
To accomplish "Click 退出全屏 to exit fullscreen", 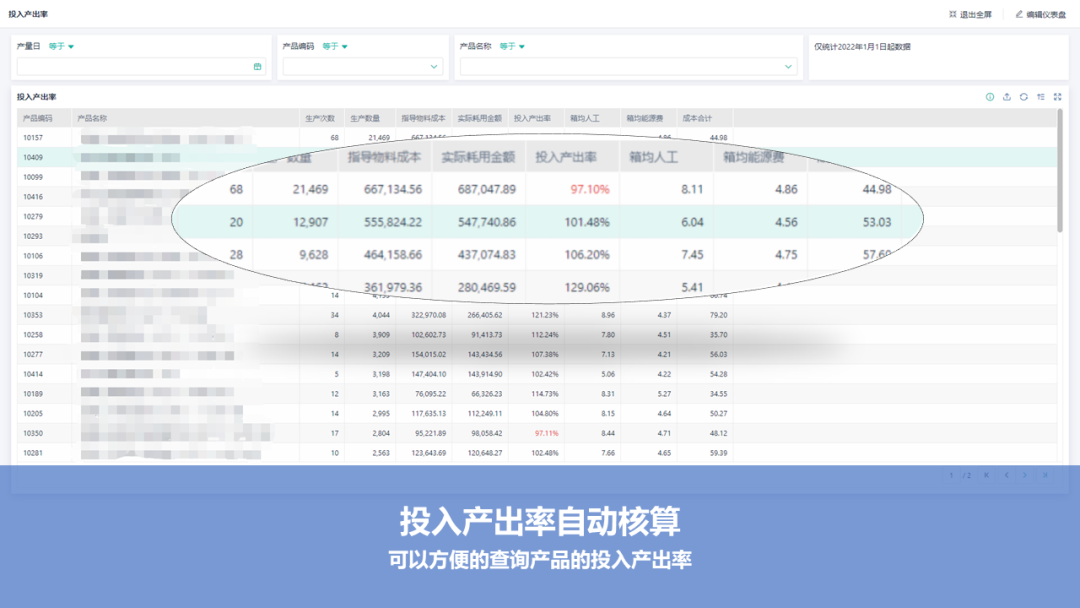I will [x=970, y=15].
